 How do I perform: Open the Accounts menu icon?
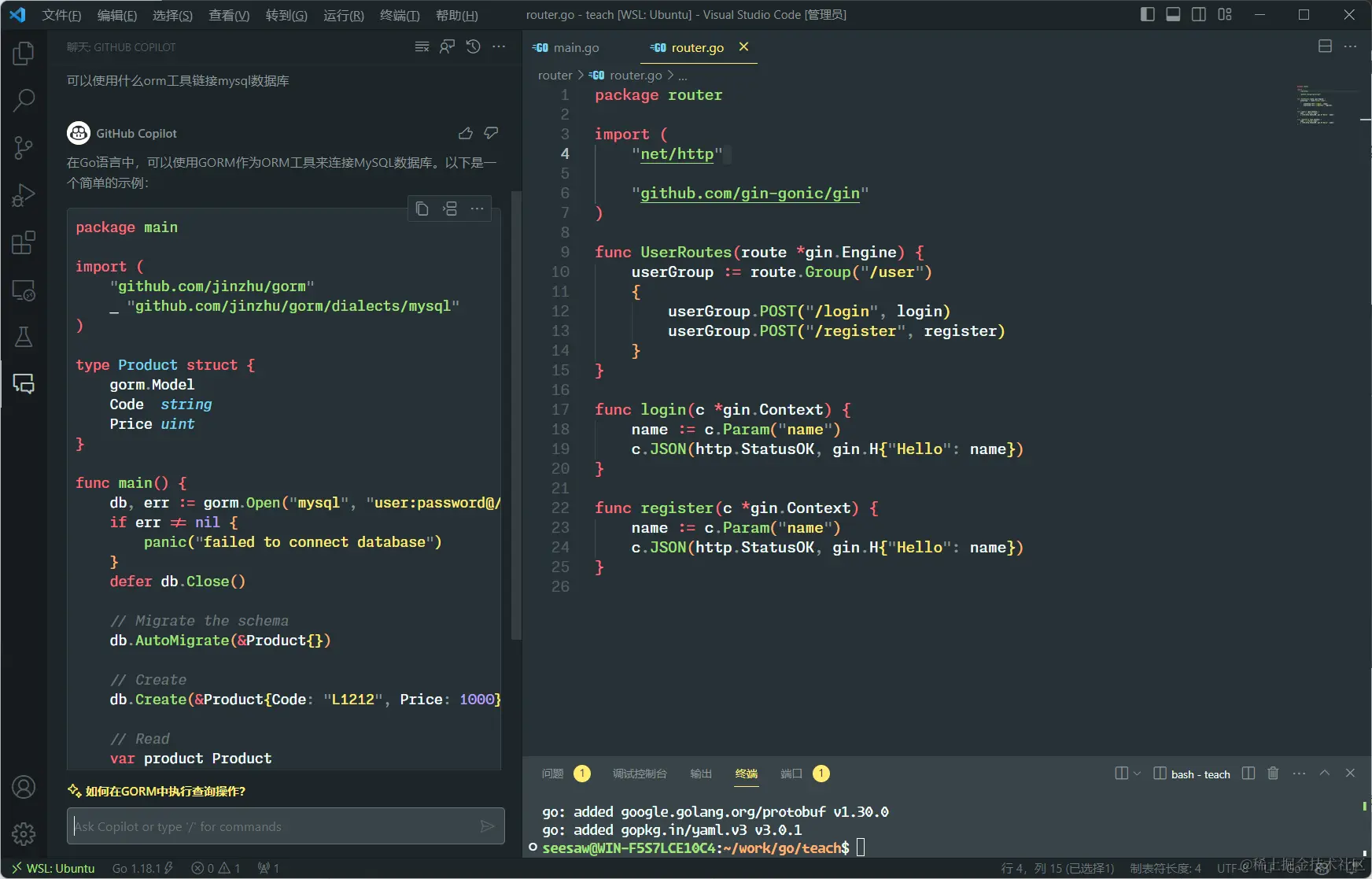click(x=24, y=787)
